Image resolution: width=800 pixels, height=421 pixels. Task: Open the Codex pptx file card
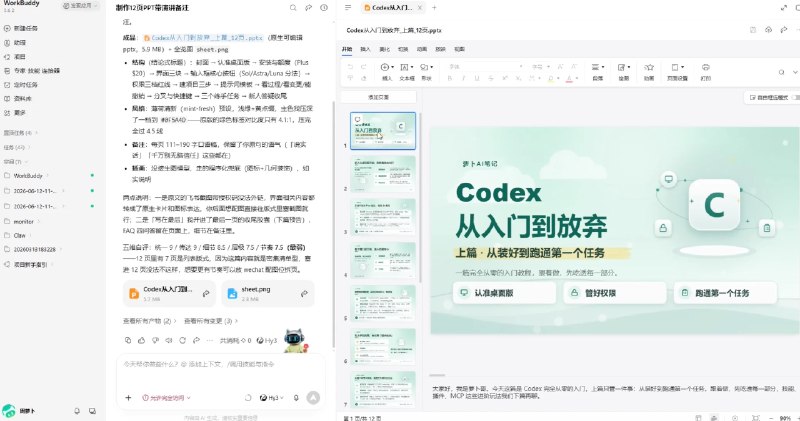tap(169, 293)
